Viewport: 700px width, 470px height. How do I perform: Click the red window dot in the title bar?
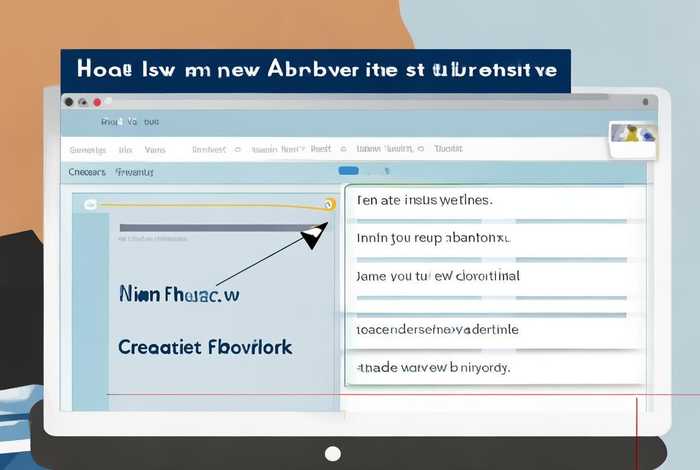coord(96,101)
